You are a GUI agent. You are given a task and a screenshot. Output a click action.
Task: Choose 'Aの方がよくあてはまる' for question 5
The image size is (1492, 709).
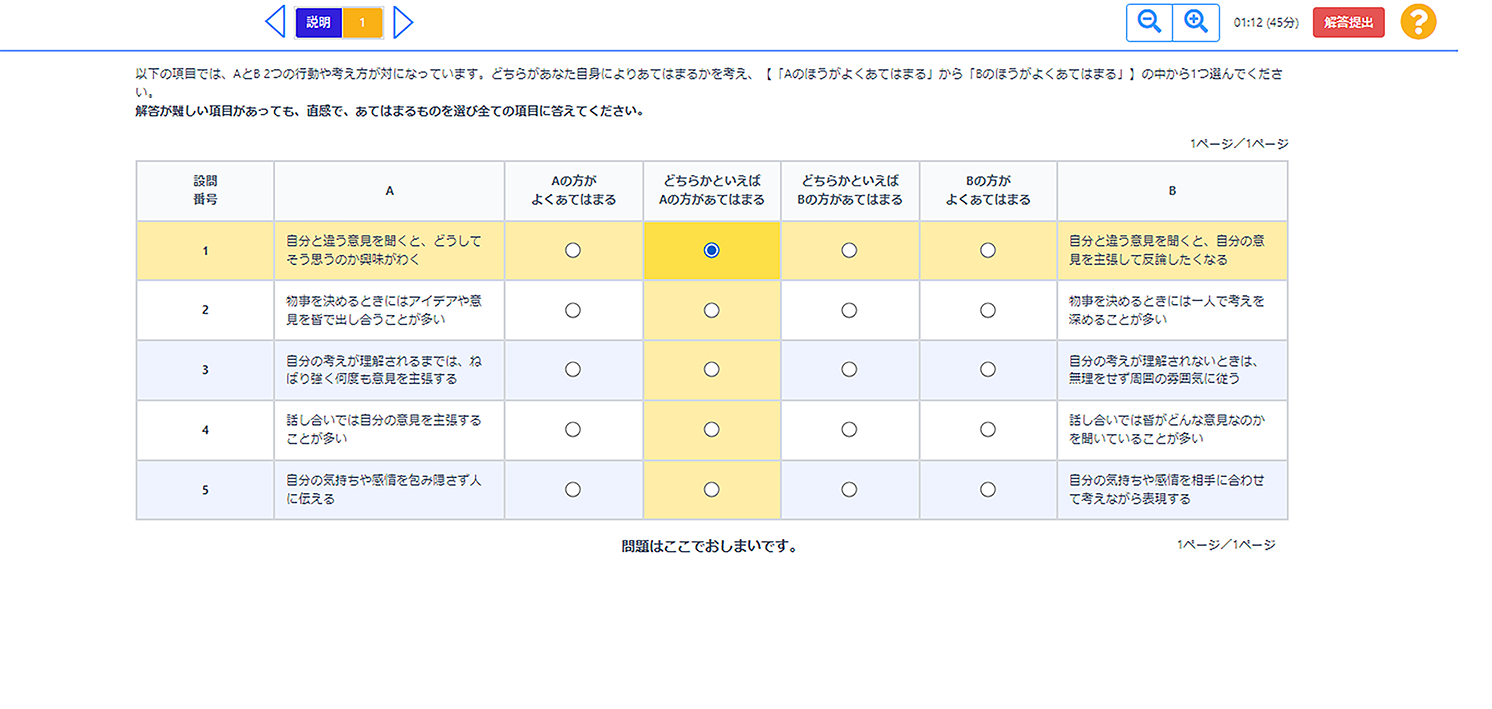(x=573, y=490)
